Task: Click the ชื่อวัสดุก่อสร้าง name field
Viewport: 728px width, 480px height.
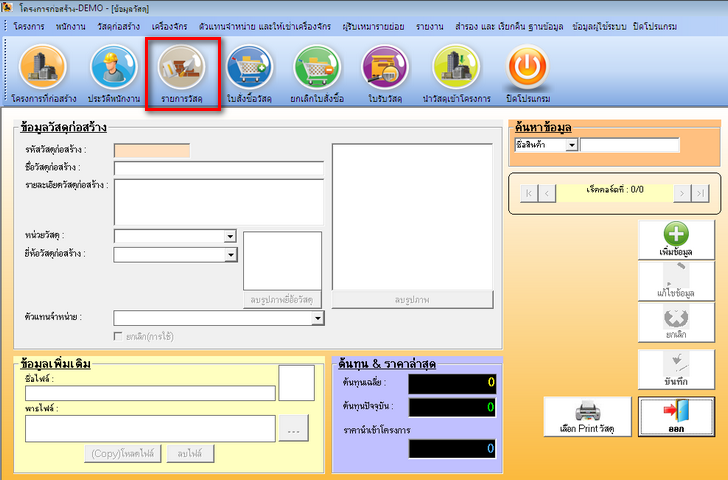Action: tap(219, 169)
